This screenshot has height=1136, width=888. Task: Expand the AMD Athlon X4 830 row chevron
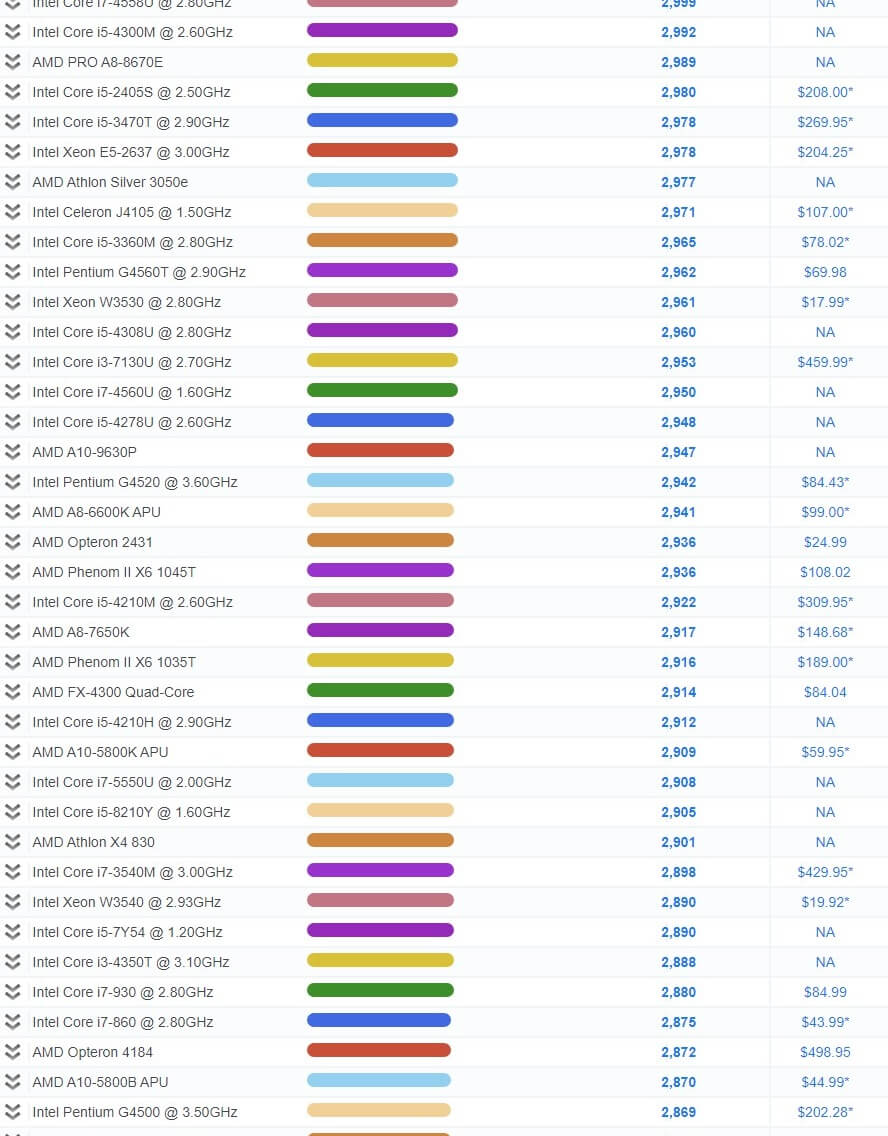[x=12, y=842]
